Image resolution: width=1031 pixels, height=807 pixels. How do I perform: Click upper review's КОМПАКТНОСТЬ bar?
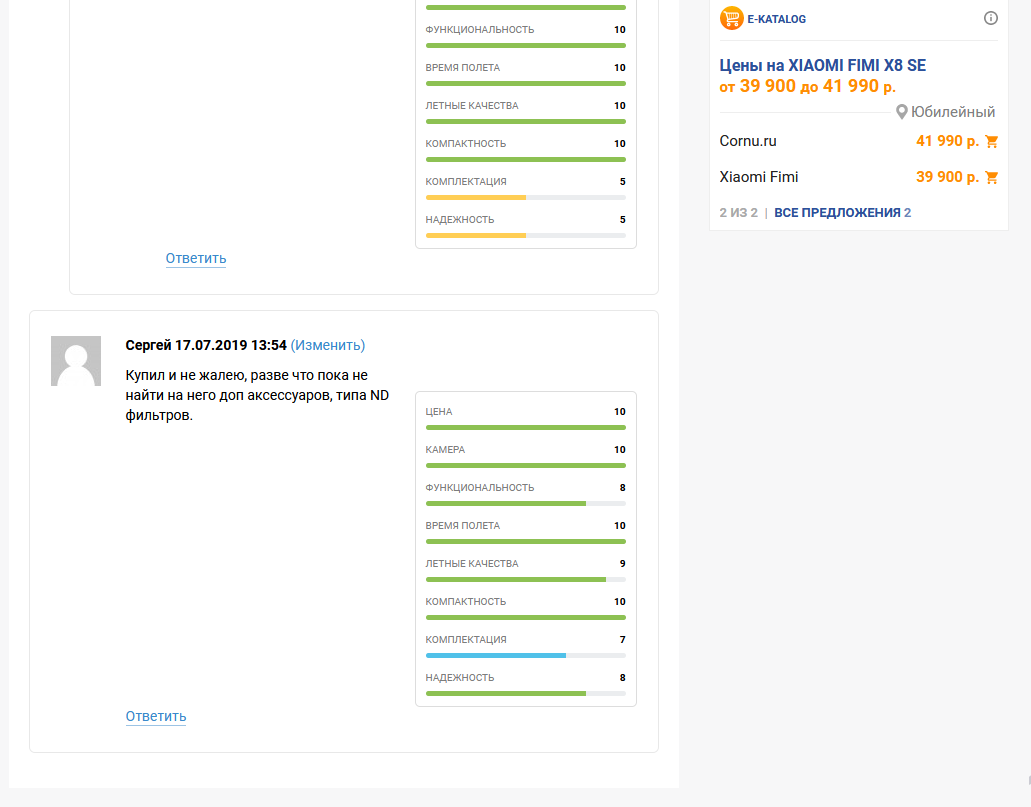coord(525,160)
